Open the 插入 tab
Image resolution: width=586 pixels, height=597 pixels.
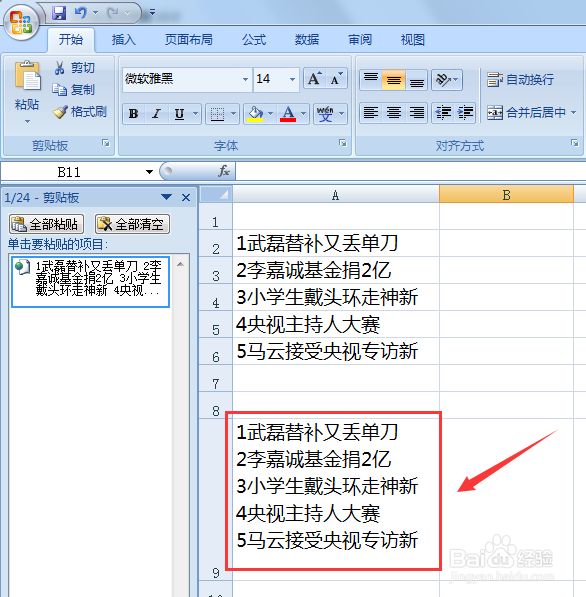click(124, 40)
